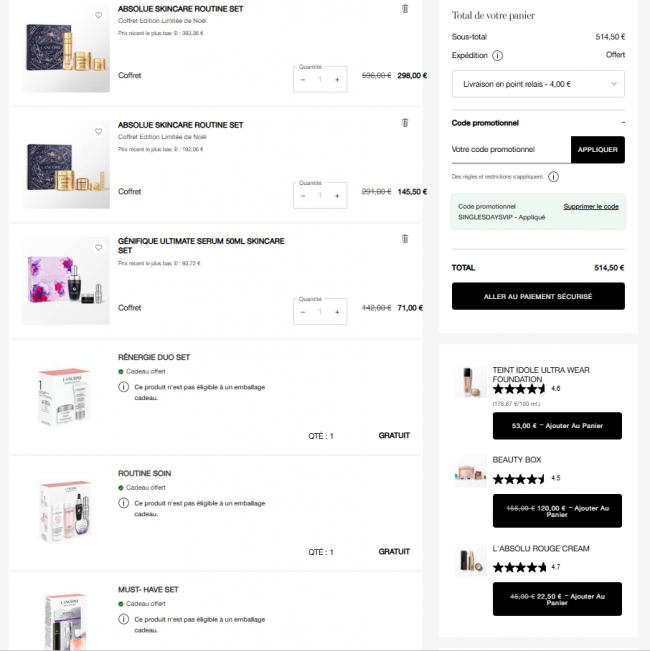Focus the promo code input field

511,149
